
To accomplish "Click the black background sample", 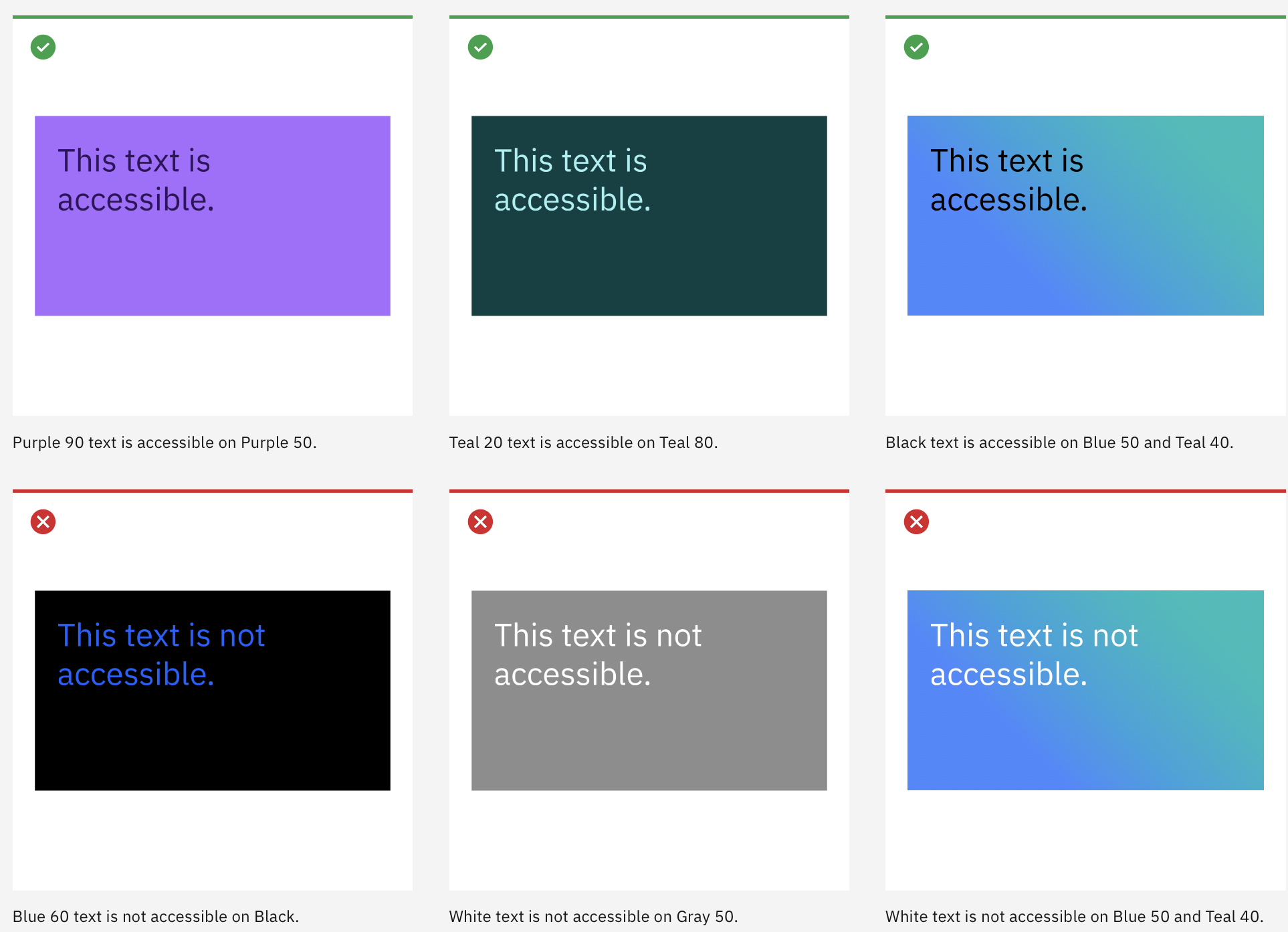I will (x=212, y=735).
